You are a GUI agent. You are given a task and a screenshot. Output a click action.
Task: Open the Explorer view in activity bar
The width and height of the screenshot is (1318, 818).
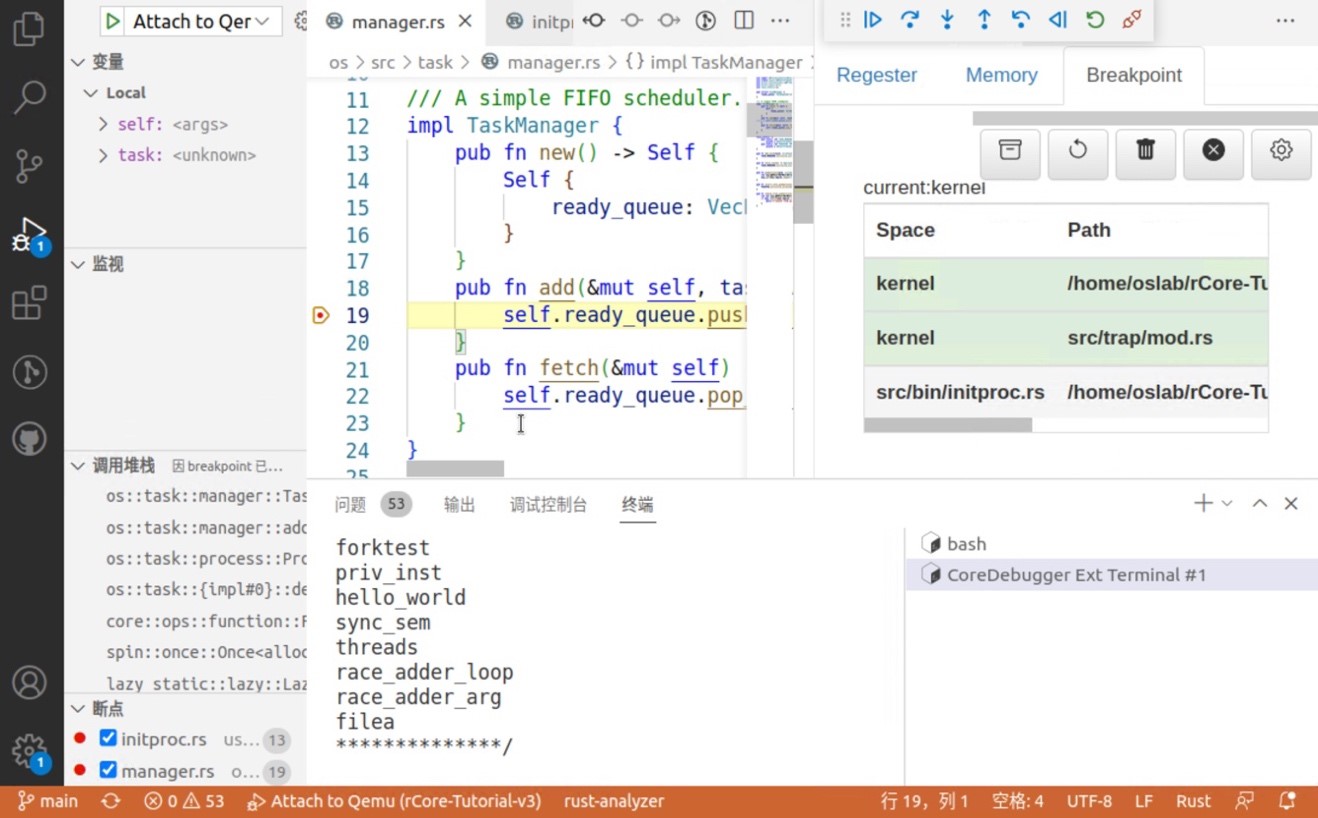29,29
